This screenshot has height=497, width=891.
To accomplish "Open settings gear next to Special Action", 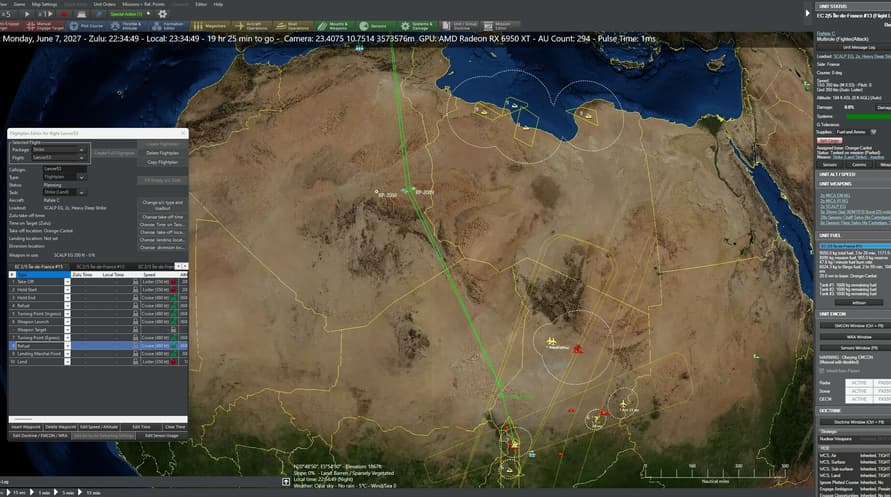I will click(x=163, y=14).
